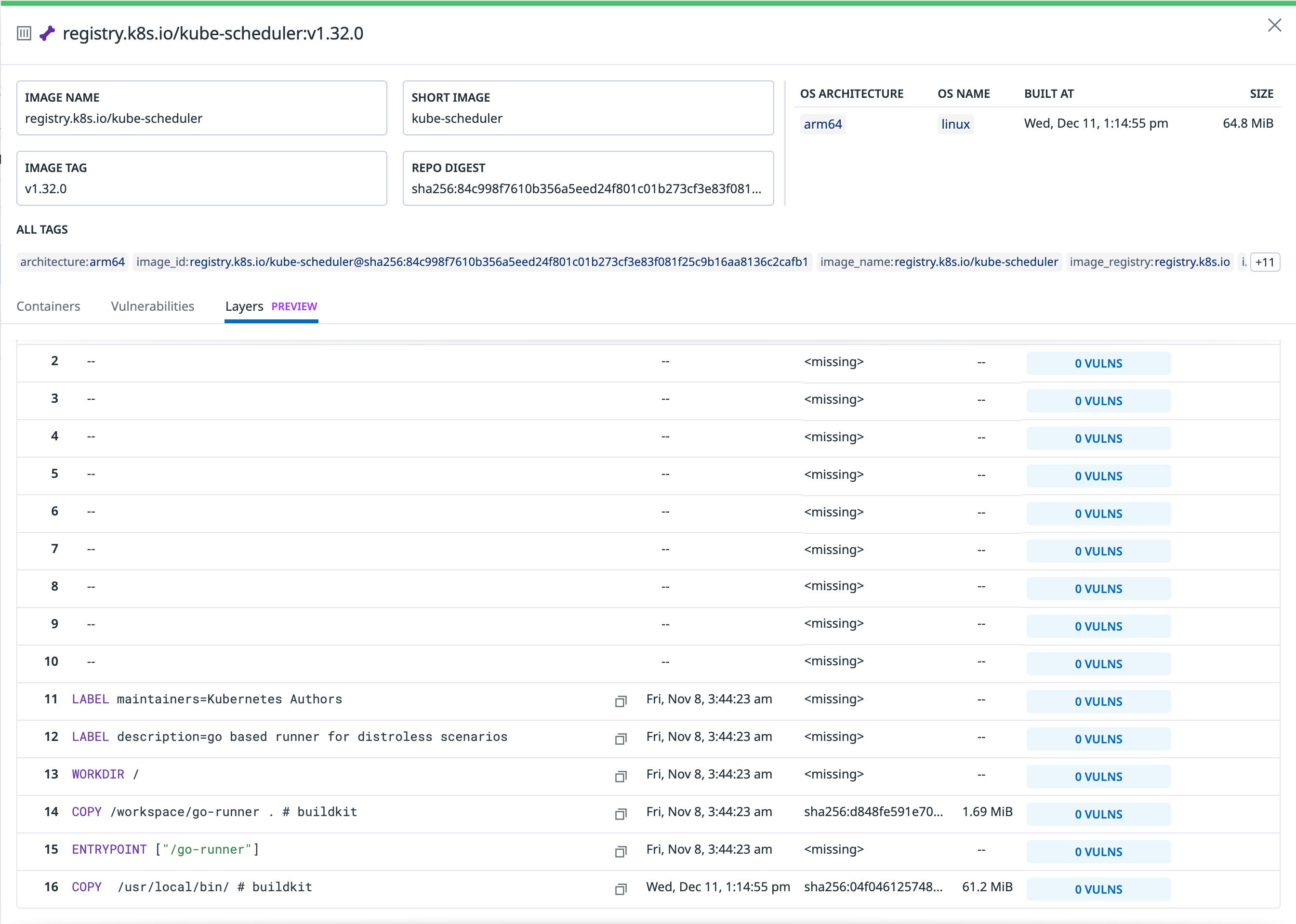1296x924 pixels.
Task: Expand the +11 hidden tags chip
Action: pos(1264,262)
